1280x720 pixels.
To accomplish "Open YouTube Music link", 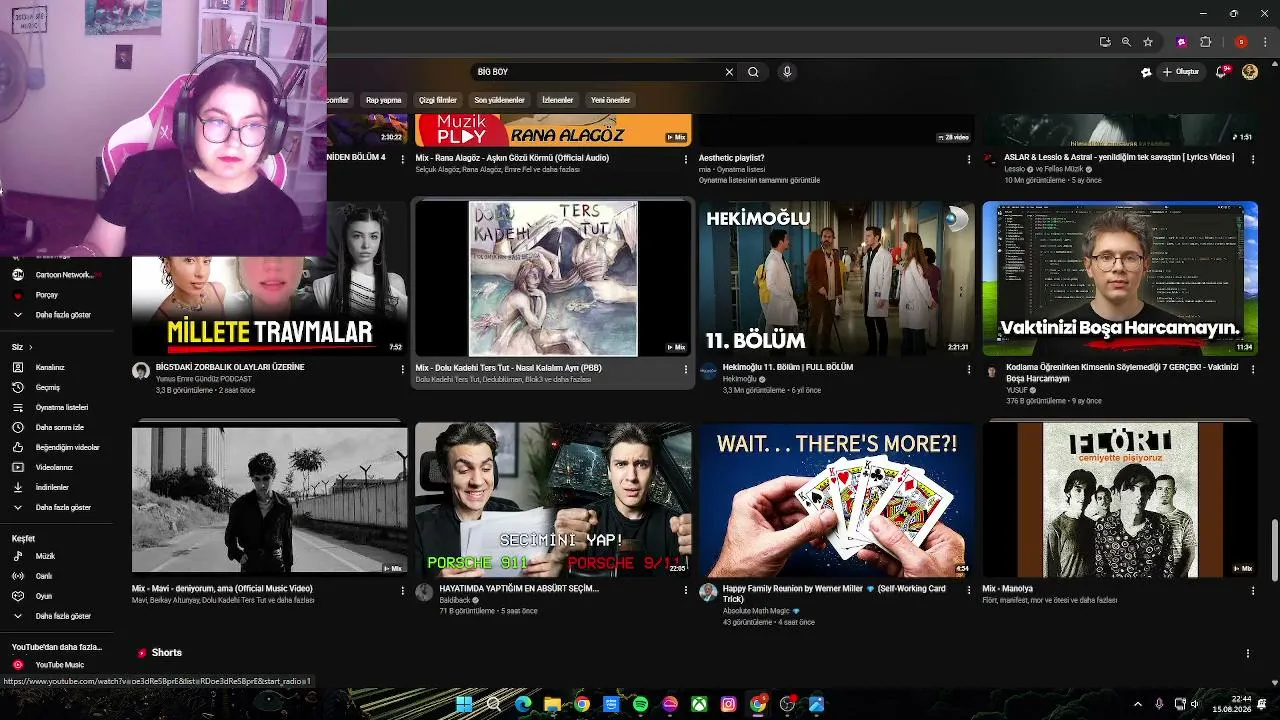I will [x=59, y=665].
